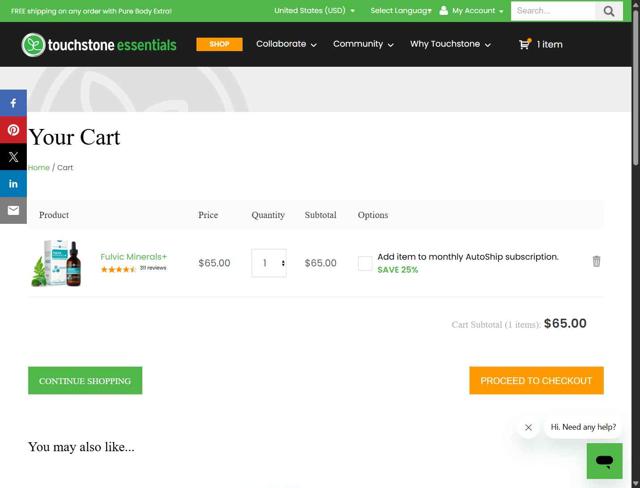Viewport: 640px width, 488px height.
Task: Click the Proceed to Checkout button
Action: tap(536, 381)
